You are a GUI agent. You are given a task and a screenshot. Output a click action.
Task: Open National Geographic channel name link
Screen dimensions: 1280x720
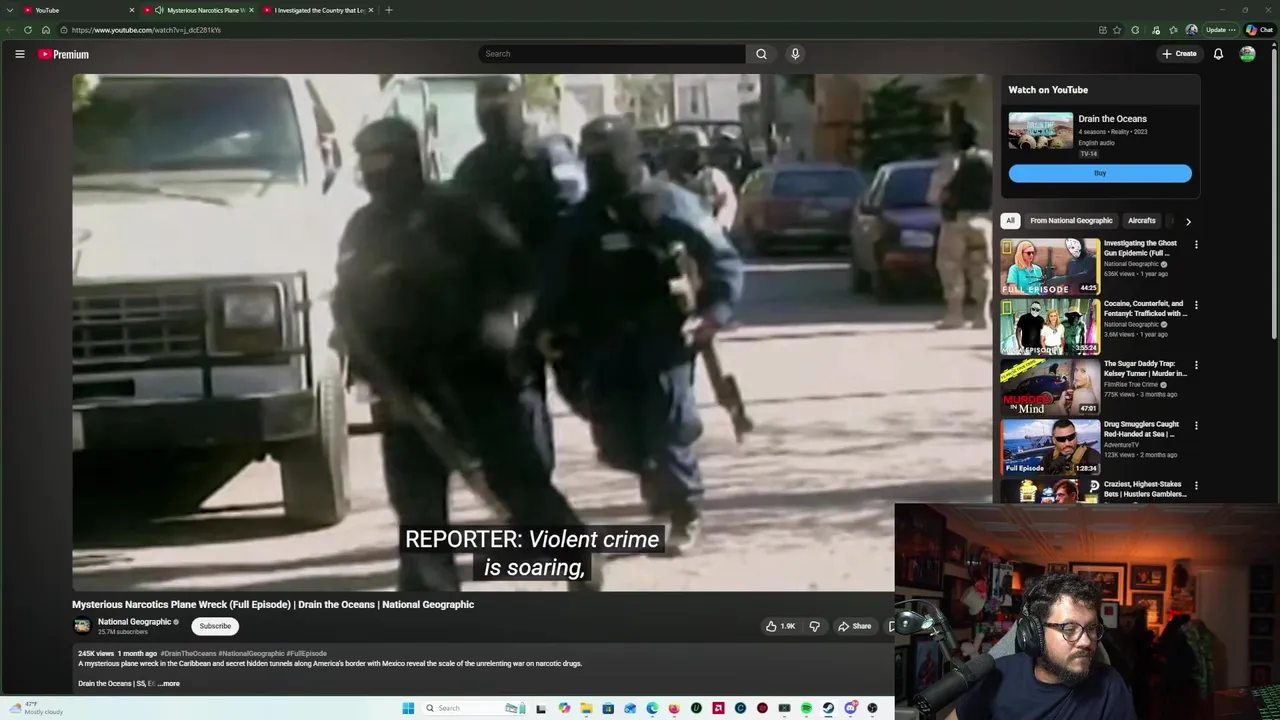[134, 622]
